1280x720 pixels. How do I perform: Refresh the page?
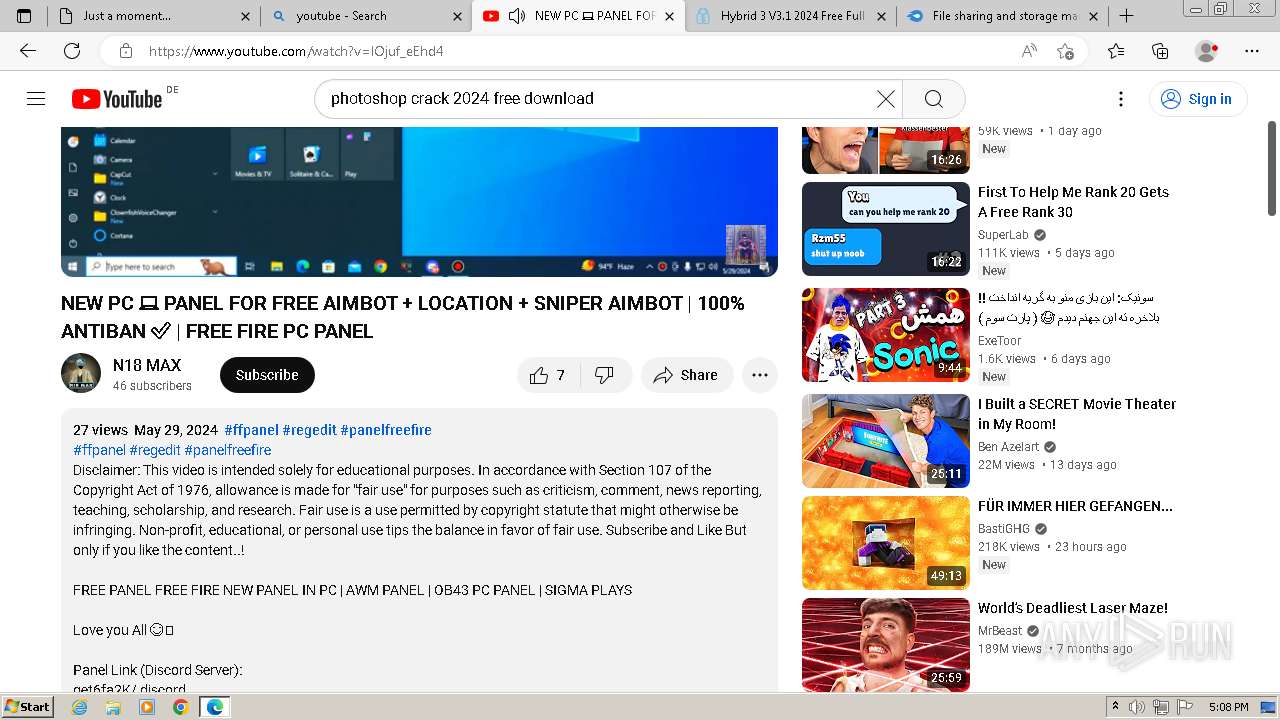pyautogui.click(x=72, y=51)
